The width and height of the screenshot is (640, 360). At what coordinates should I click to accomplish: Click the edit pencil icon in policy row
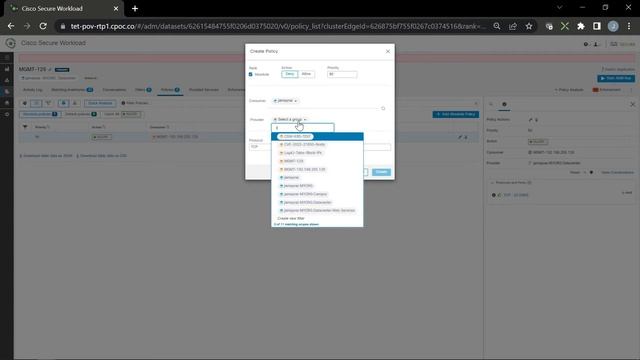(x=460, y=137)
